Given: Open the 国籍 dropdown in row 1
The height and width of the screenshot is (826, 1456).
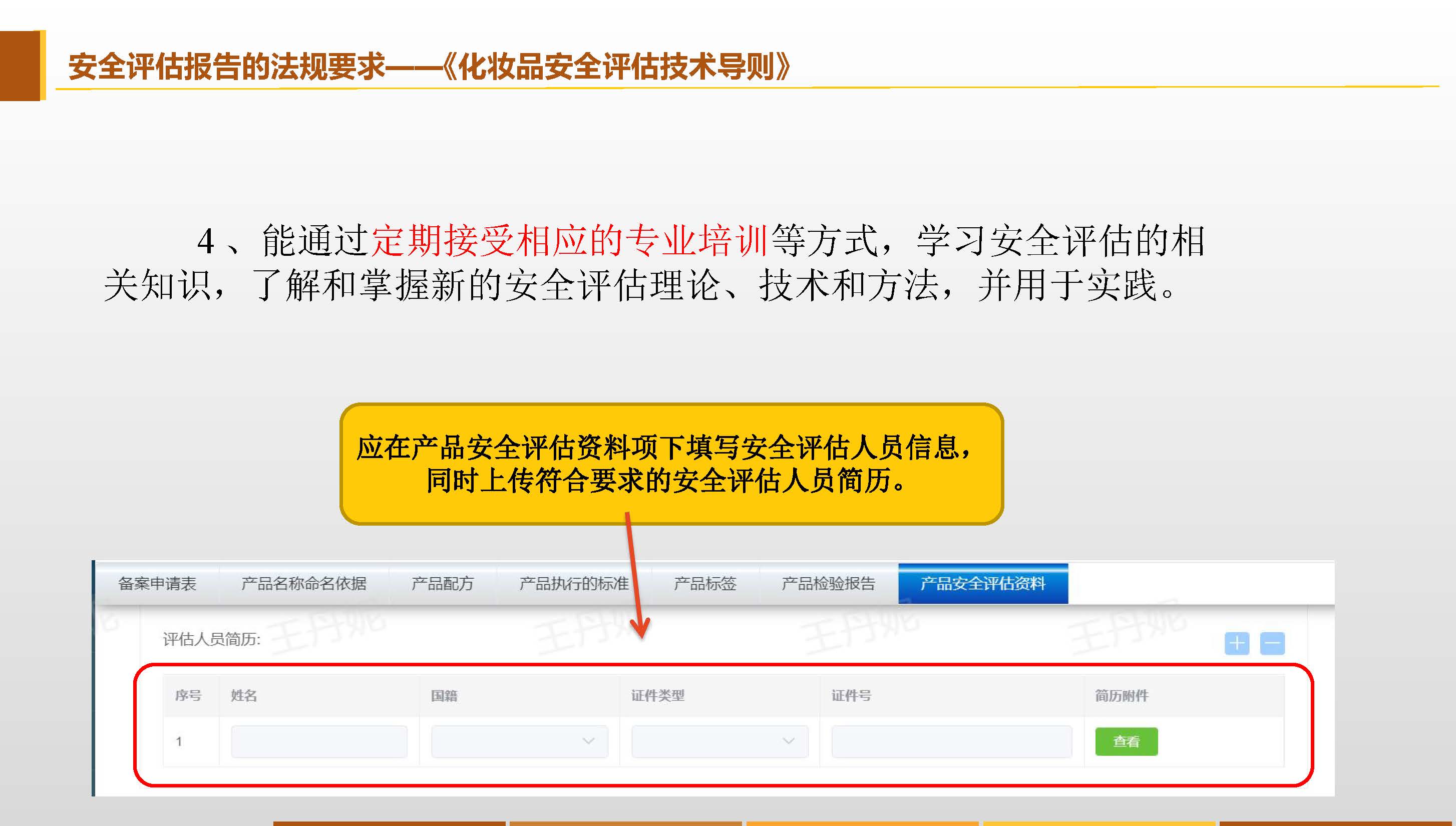Looking at the screenshot, I should pos(519,741).
